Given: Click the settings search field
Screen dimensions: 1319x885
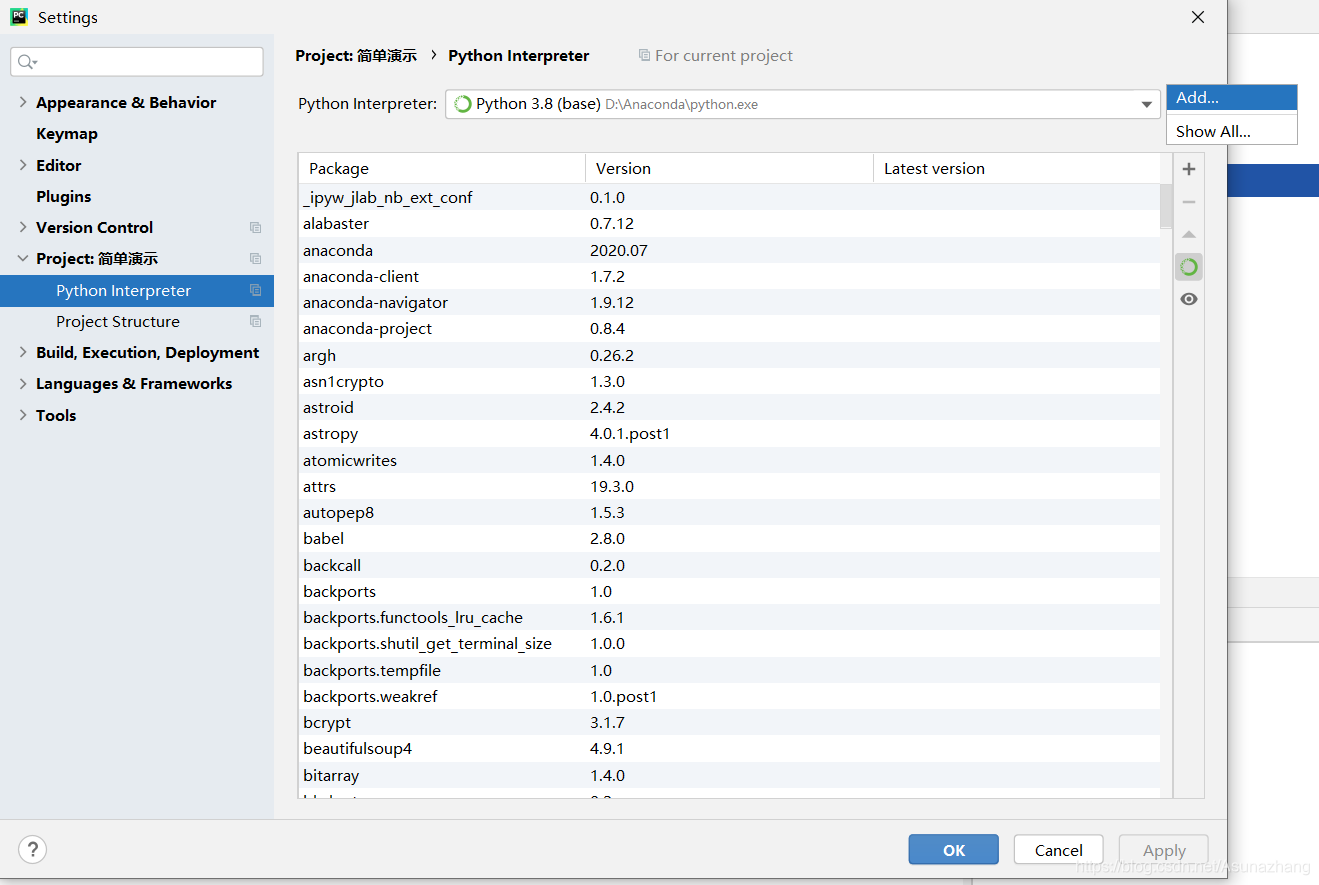Looking at the screenshot, I should [x=137, y=62].
